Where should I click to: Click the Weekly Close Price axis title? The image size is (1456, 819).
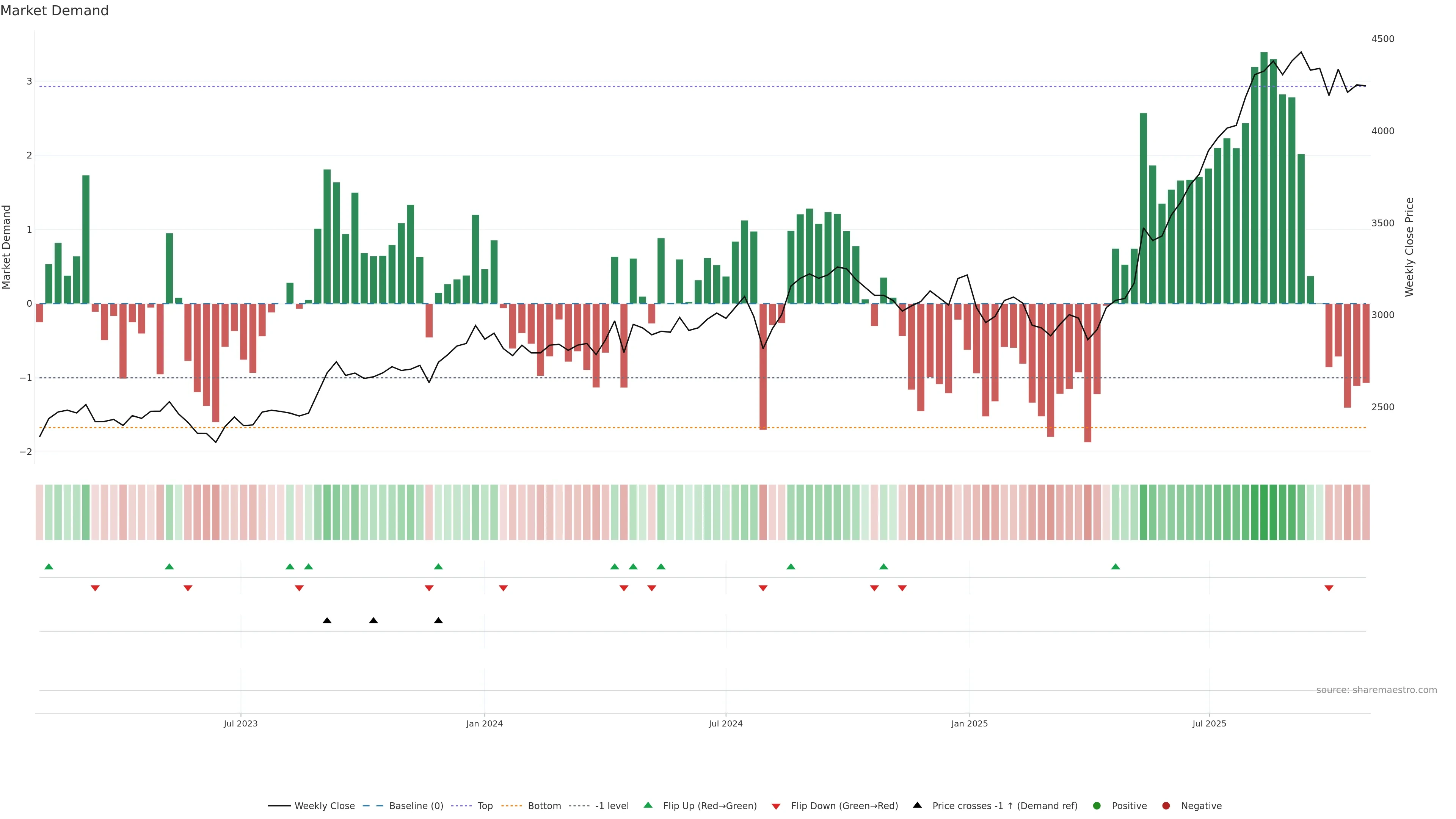[x=1409, y=247]
